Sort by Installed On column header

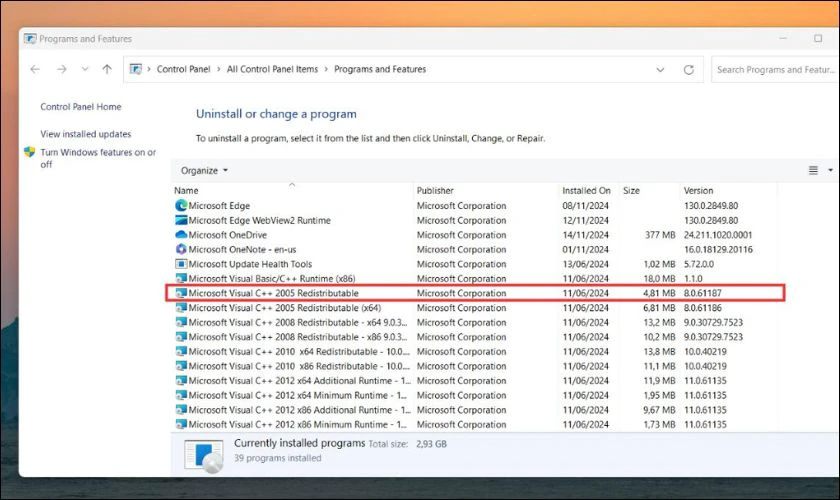[586, 190]
